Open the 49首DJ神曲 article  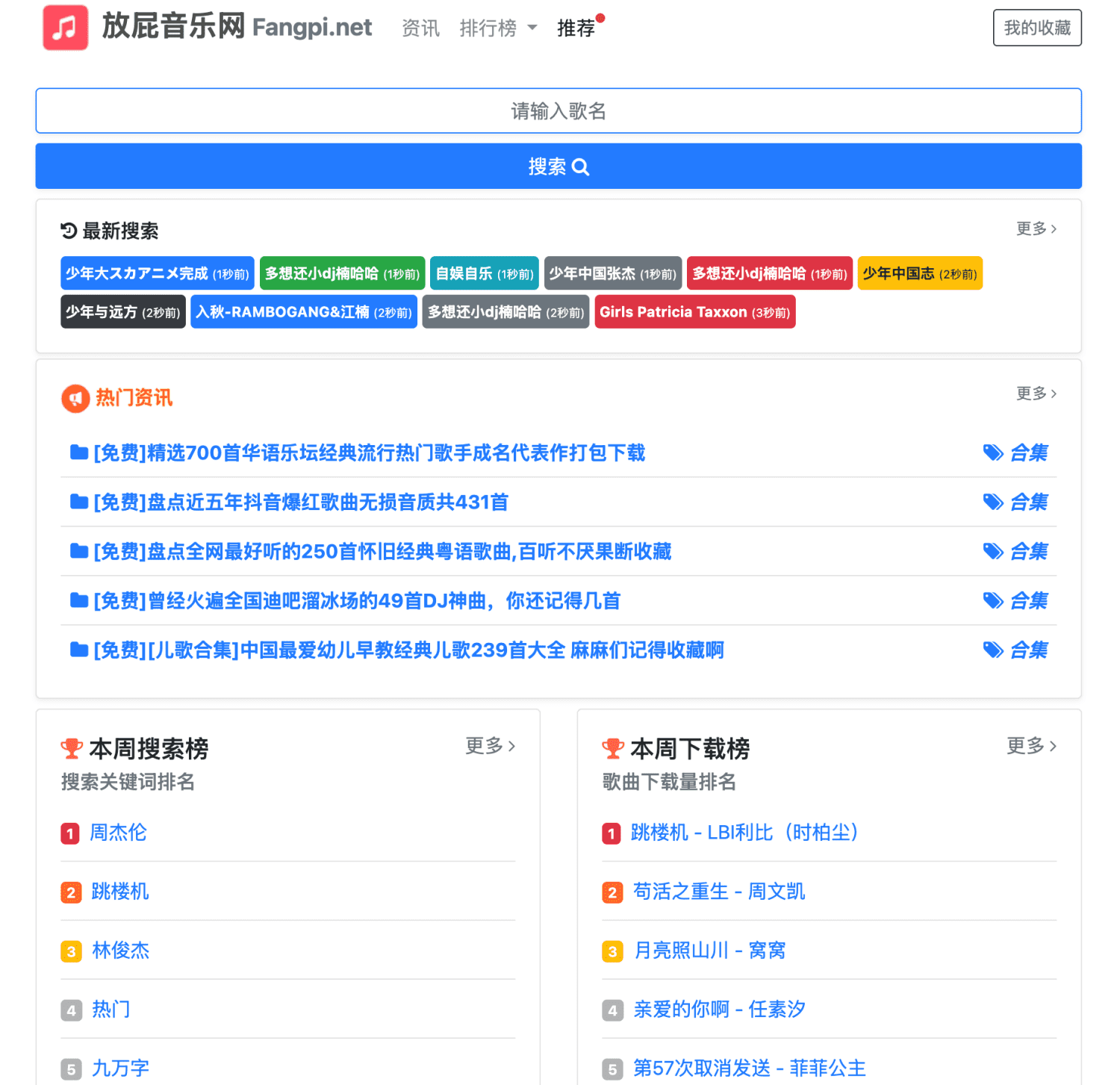(x=357, y=600)
